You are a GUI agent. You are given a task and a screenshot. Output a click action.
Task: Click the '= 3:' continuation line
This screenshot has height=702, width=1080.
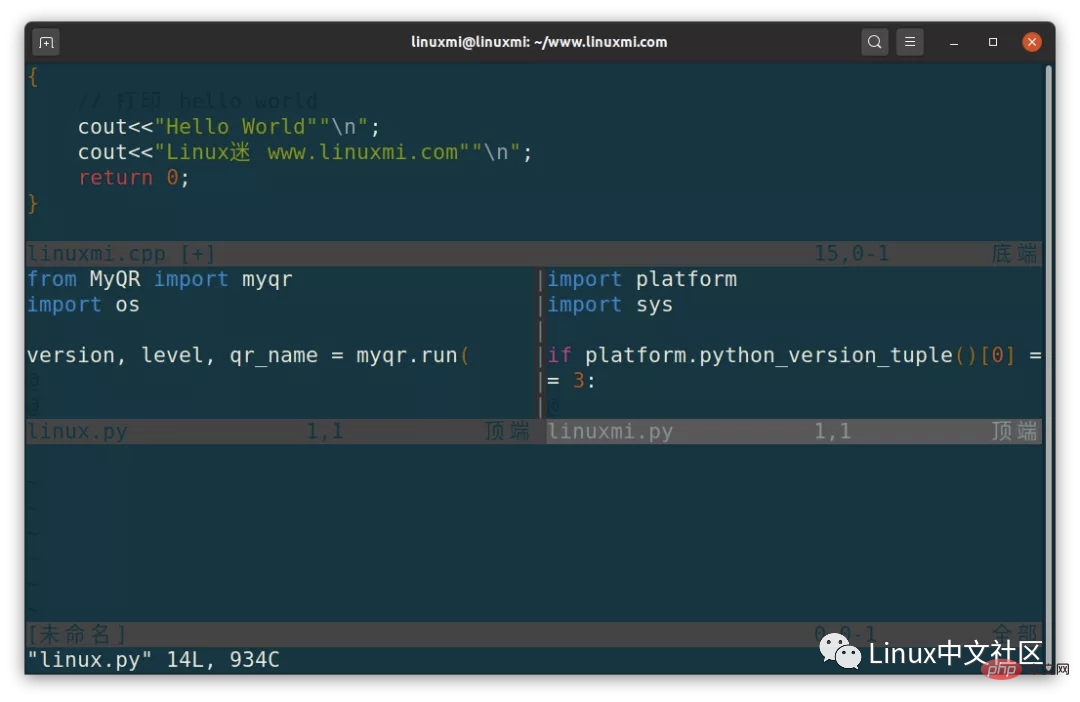point(571,380)
